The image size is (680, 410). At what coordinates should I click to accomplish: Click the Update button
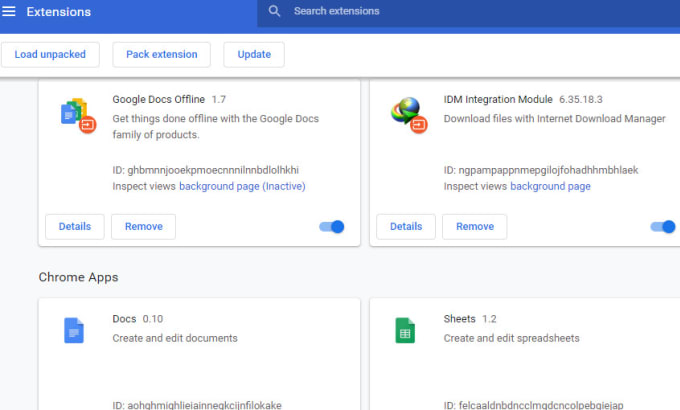[254, 55]
